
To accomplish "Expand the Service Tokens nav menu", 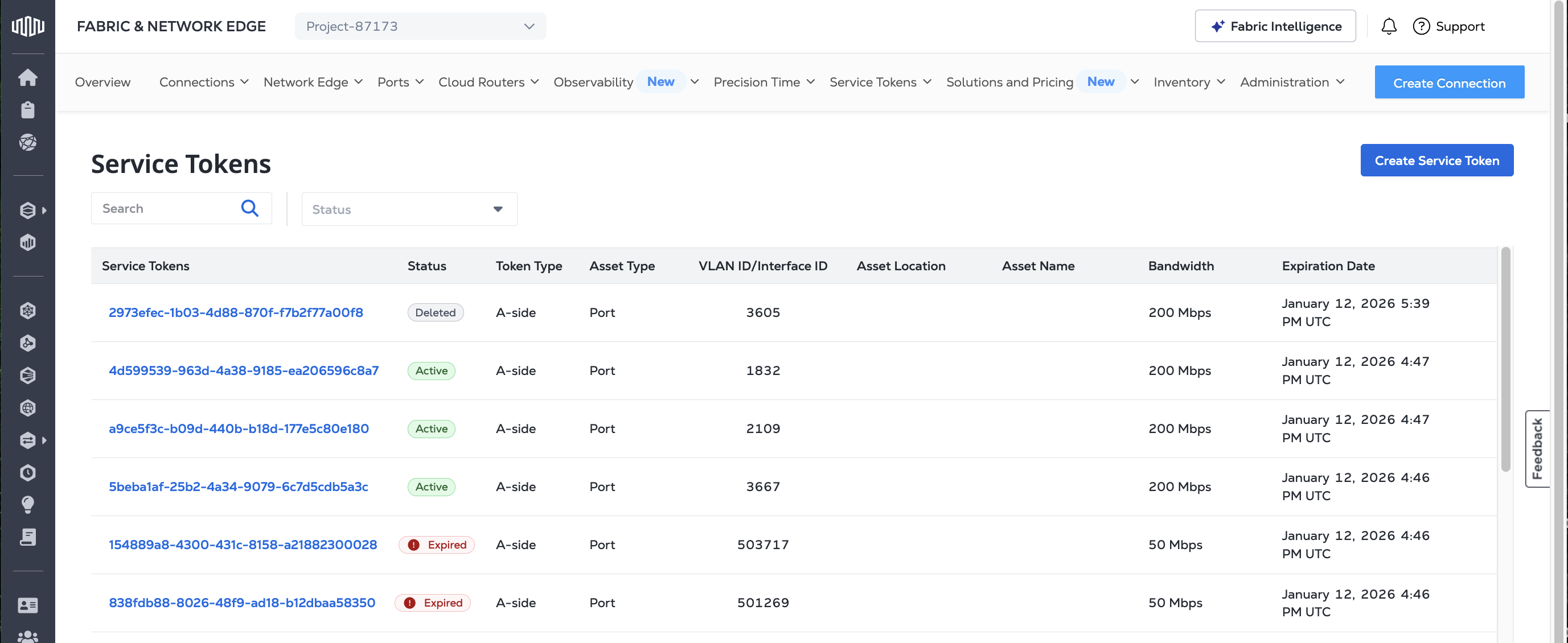I will 880,82.
